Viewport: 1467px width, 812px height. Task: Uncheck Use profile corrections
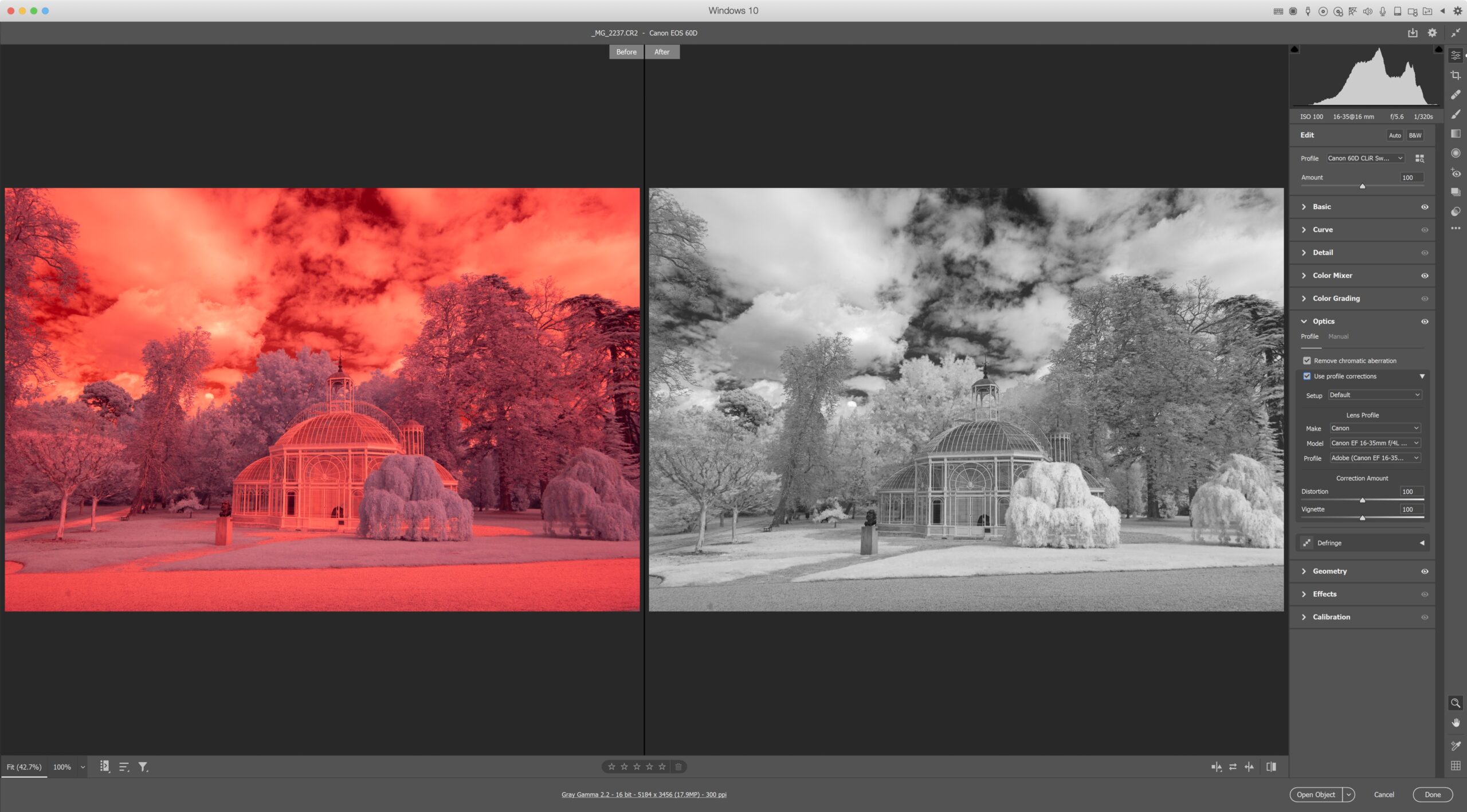pos(1307,376)
